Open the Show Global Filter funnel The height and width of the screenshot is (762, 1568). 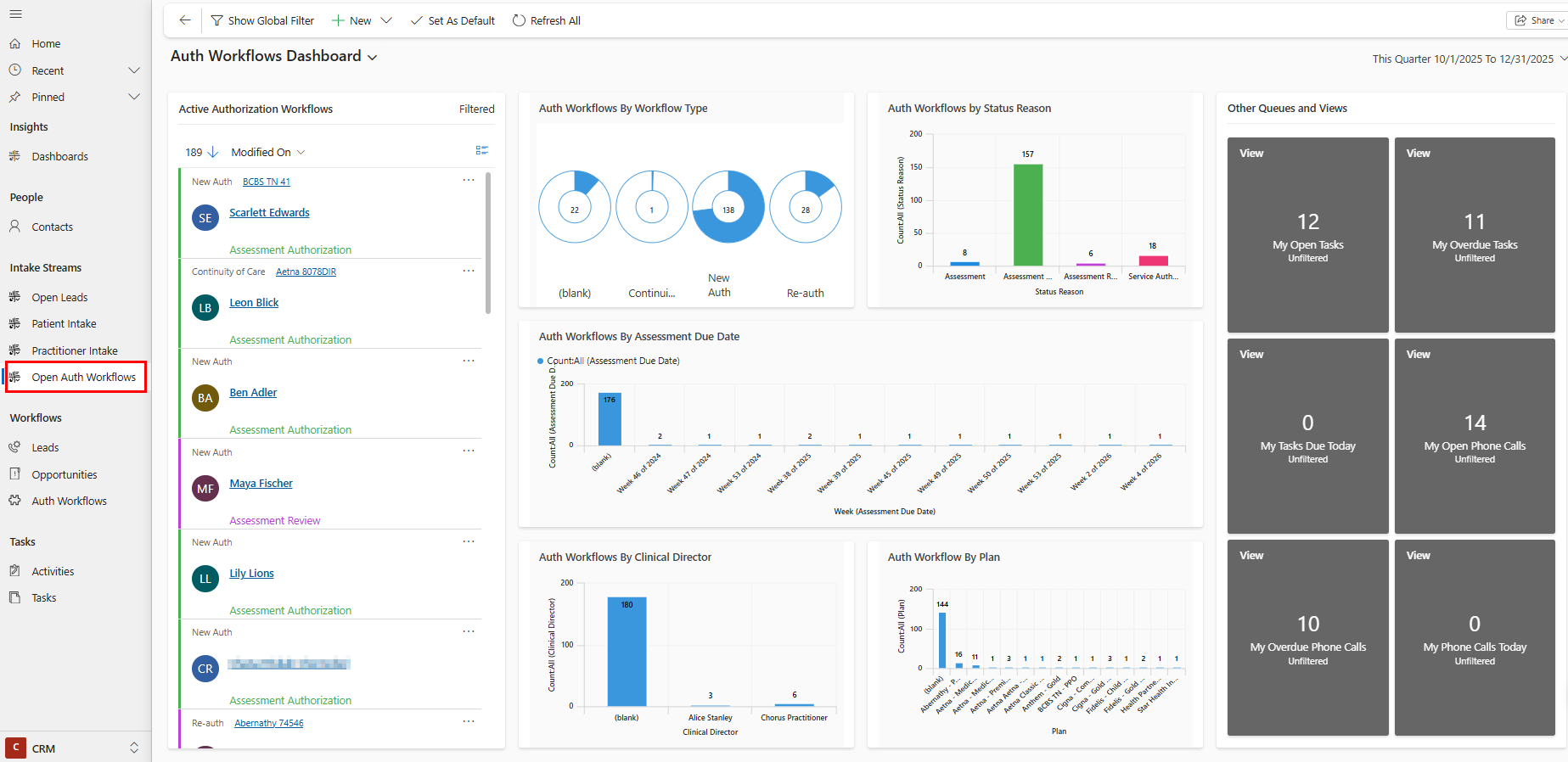pyautogui.click(x=217, y=20)
